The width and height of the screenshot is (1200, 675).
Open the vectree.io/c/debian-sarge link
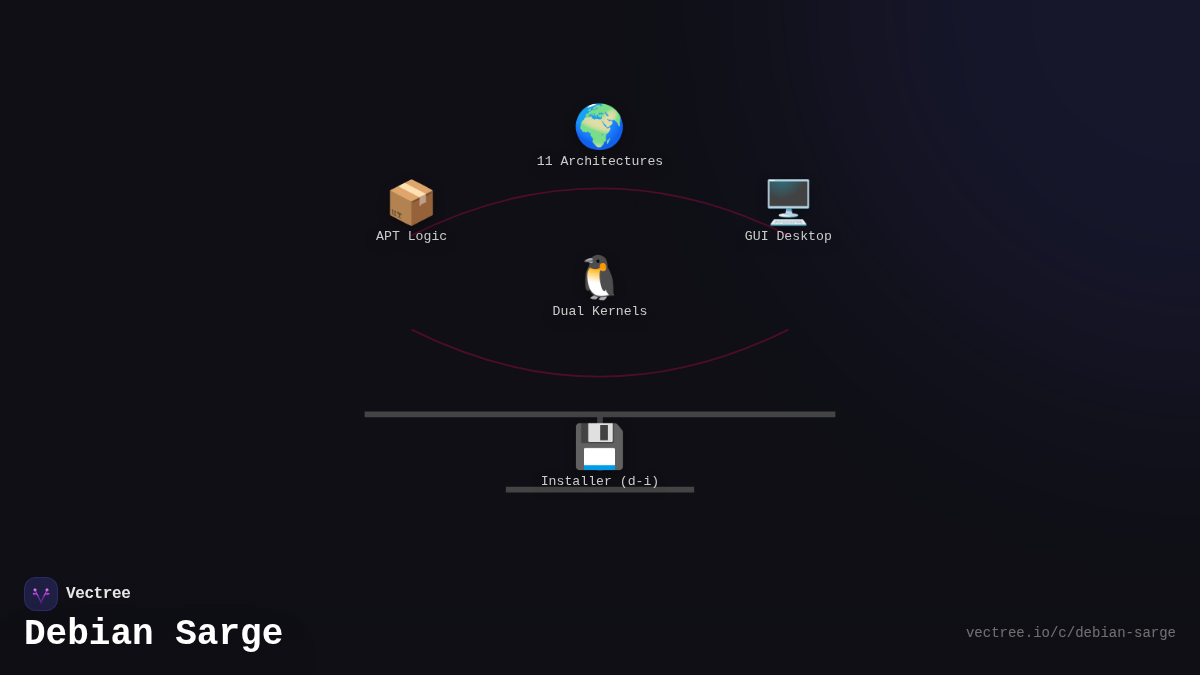tap(1071, 632)
